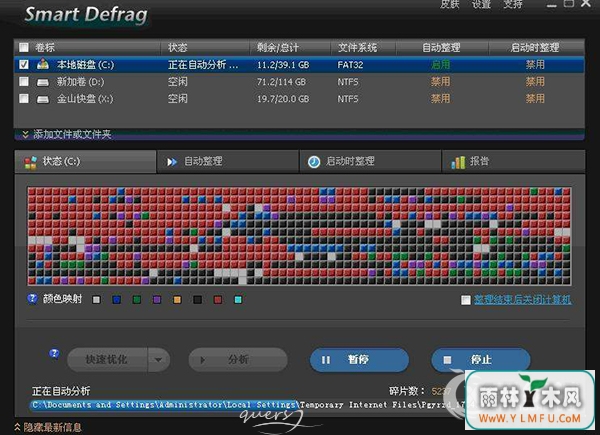Viewport: 600px width, 435px height.
Task: Open help icon beside 快速优化 button
Action: [54, 354]
